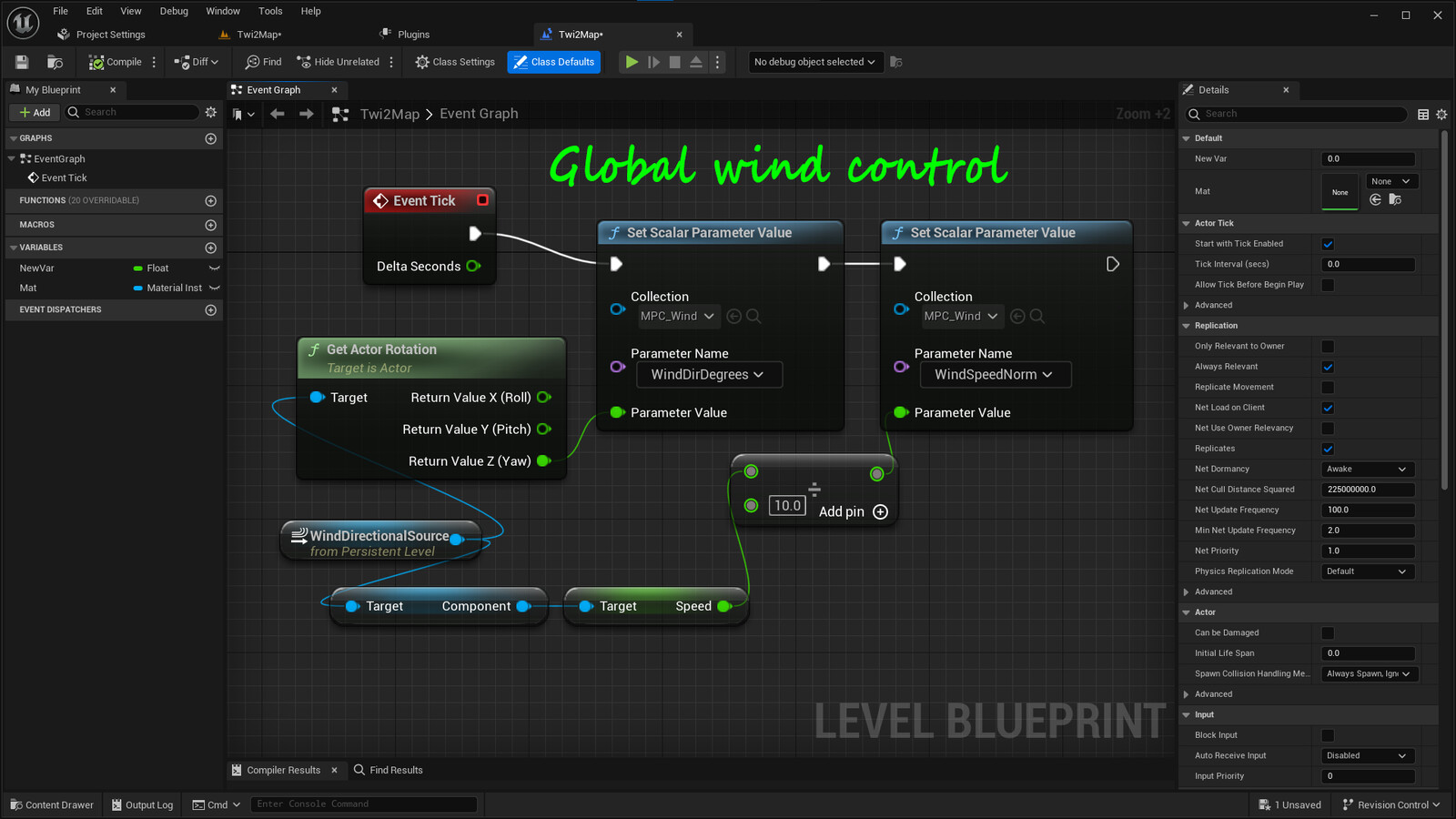Disable Start with Tick Enabled
This screenshot has height=819, width=1456.
pos(1328,244)
